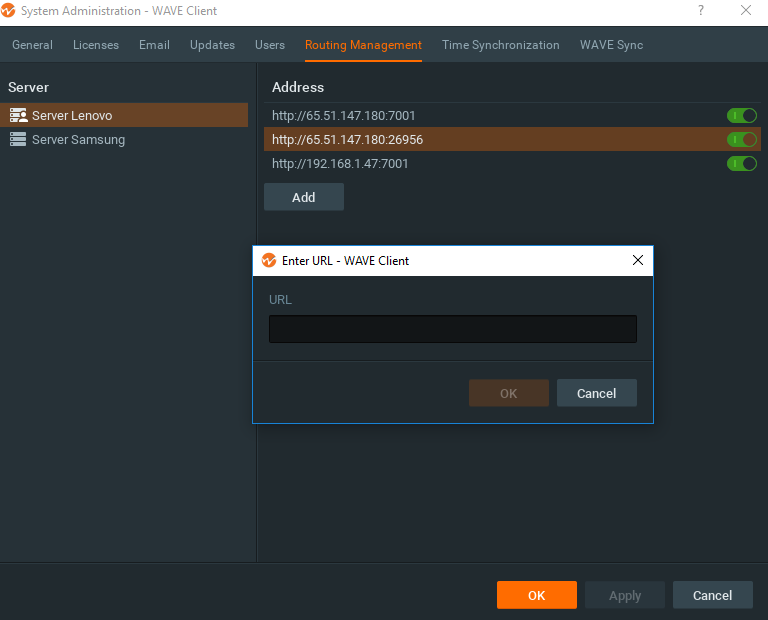Viewport: 768px width, 620px height.
Task: Click the Apply button
Action: click(624, 595)
